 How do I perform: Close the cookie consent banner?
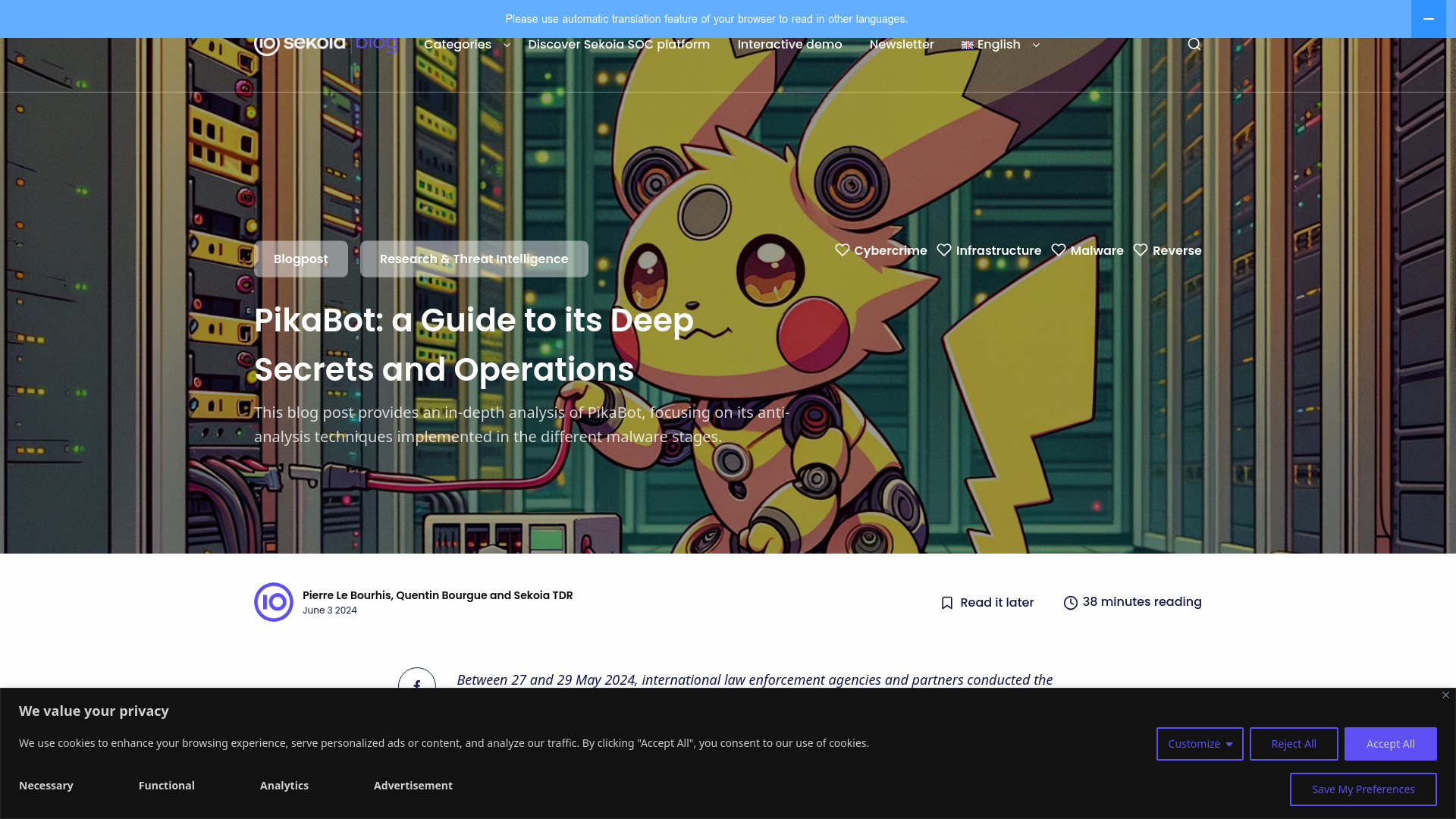click(x=1445, y=695)
